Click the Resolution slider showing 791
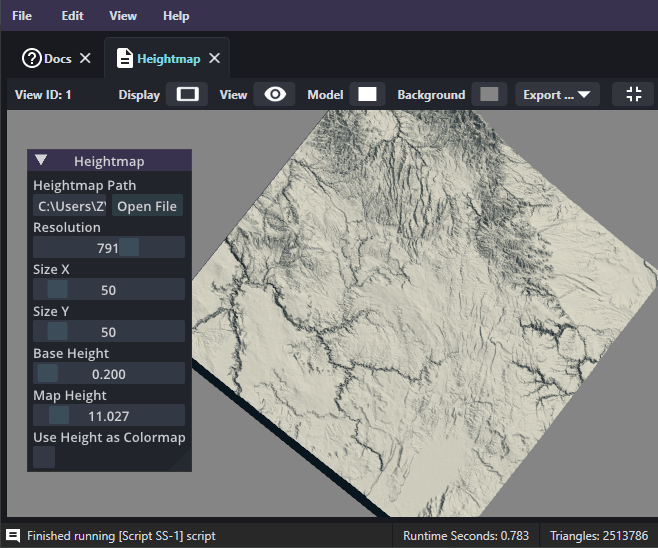The height and width of the screenshot is (548, 658). [109, 247]
